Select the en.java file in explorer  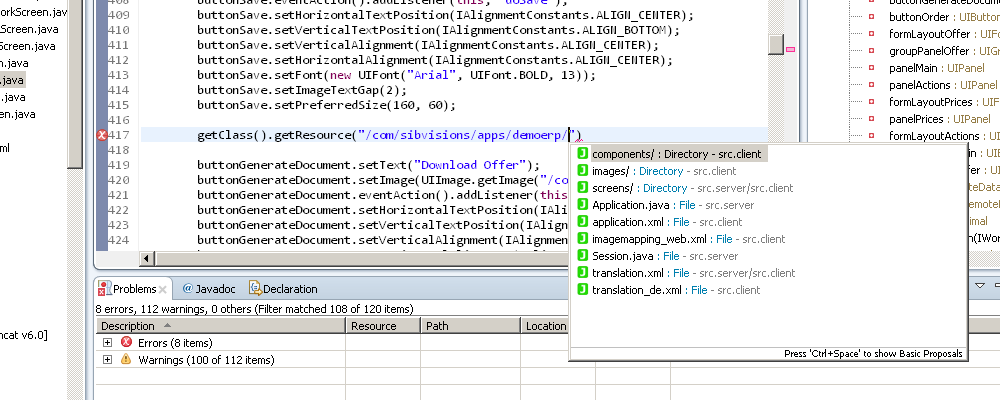coord(18,114)
